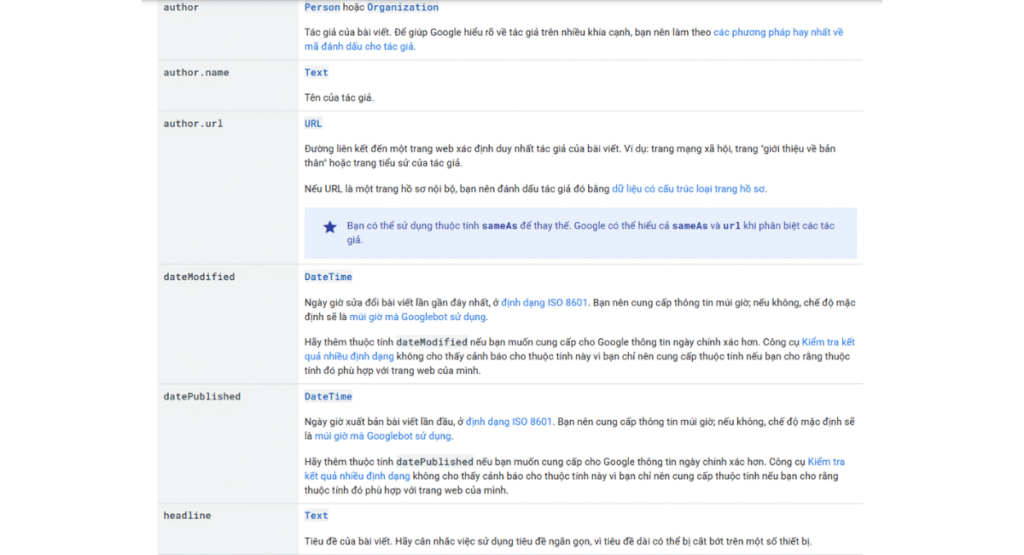Click the dateModified property name cell

pos(199,277)
